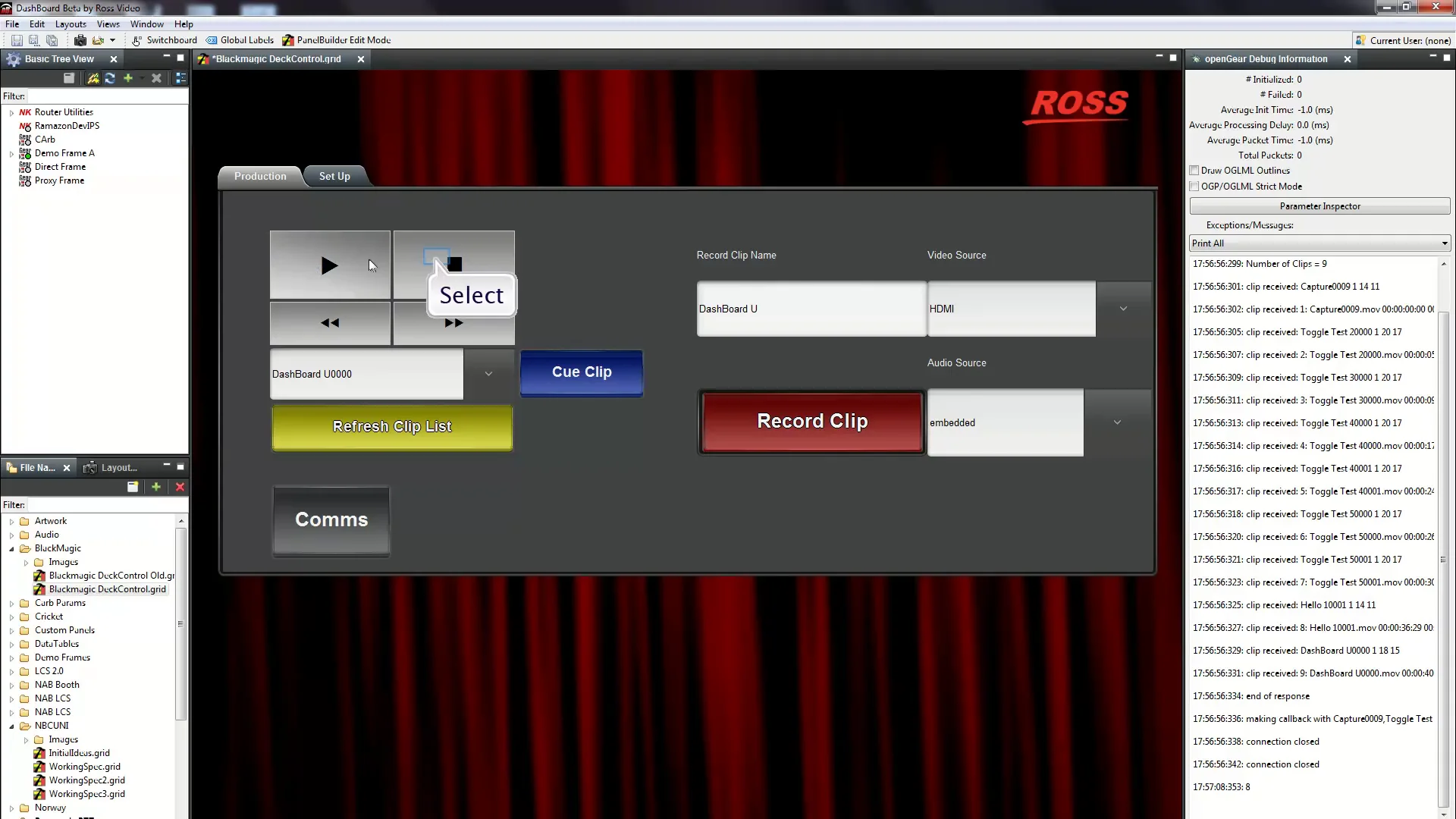This screenshot has width=1456, height=819.
Task: Click the green plus icon in Basic Tree View
Action: coord(129,78)
